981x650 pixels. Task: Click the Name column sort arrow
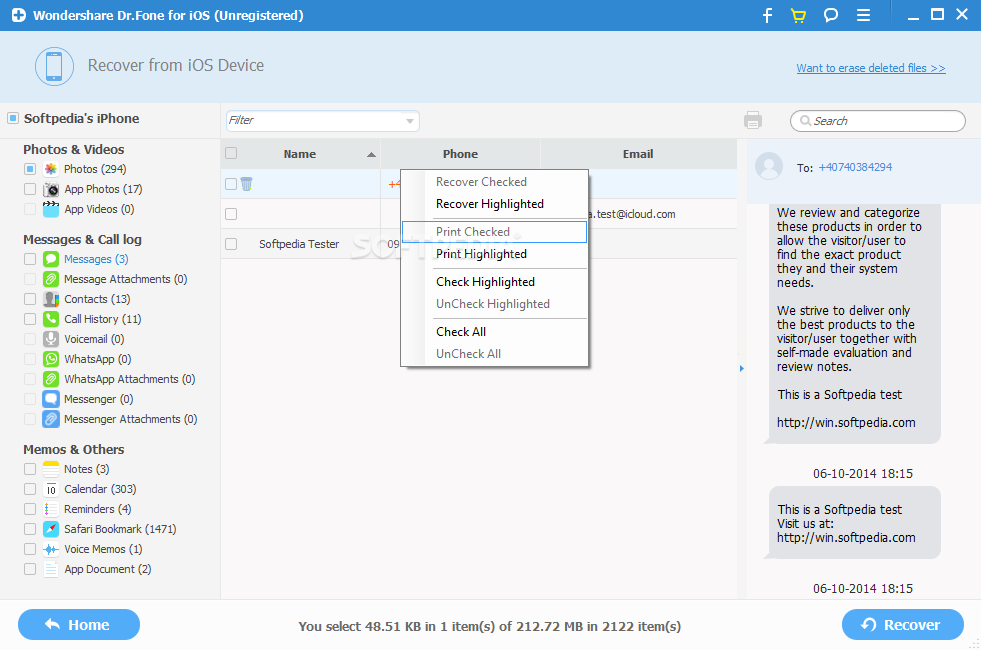coord(372,155)
